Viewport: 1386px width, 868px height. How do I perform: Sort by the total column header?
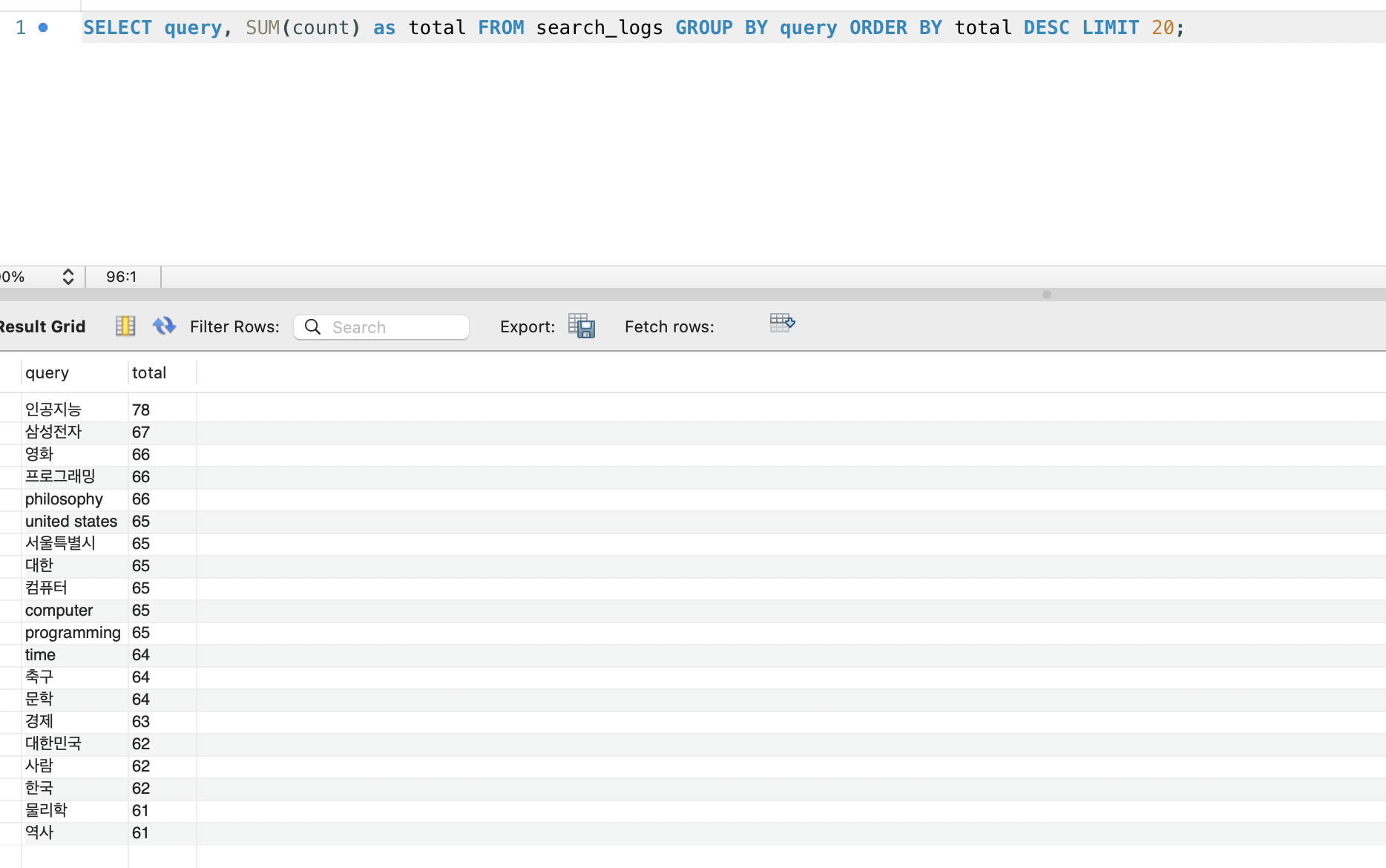click(149, 372)
